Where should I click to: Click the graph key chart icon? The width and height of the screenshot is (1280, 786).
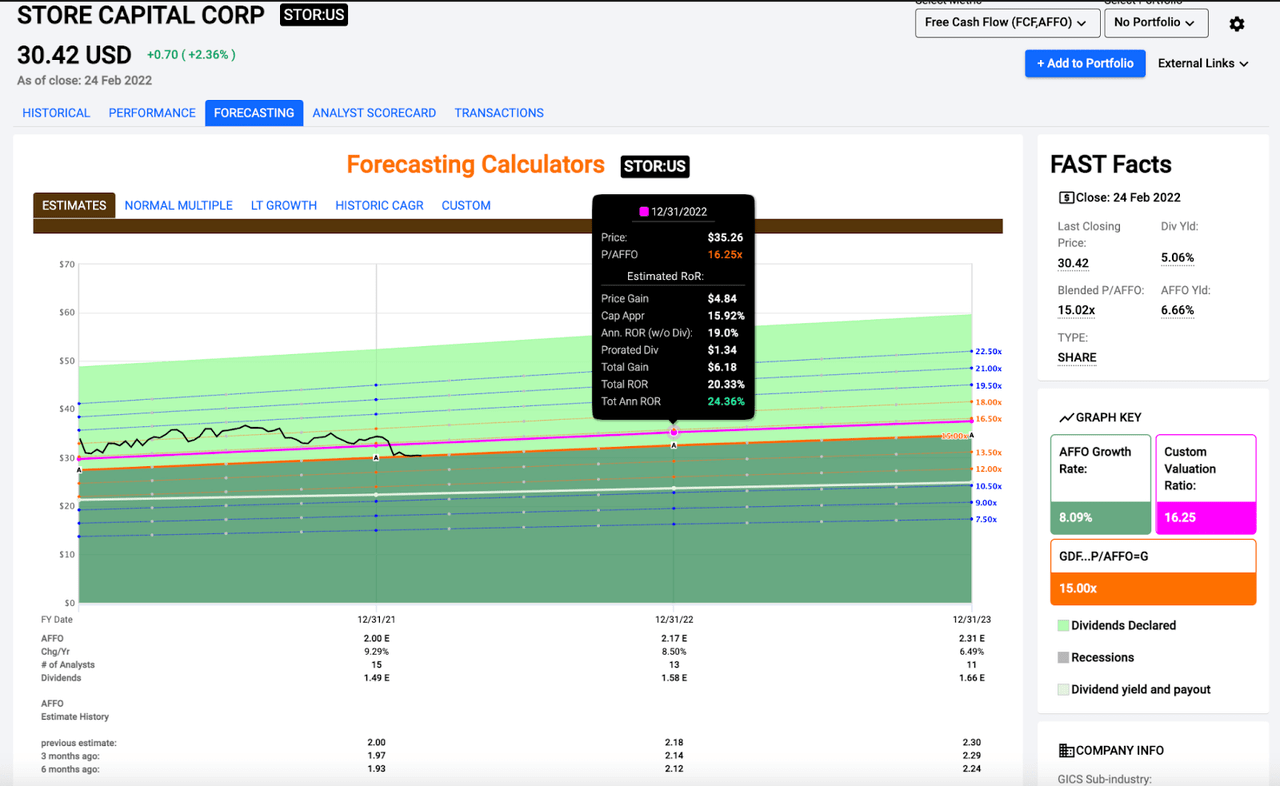tap(1067, 417)
